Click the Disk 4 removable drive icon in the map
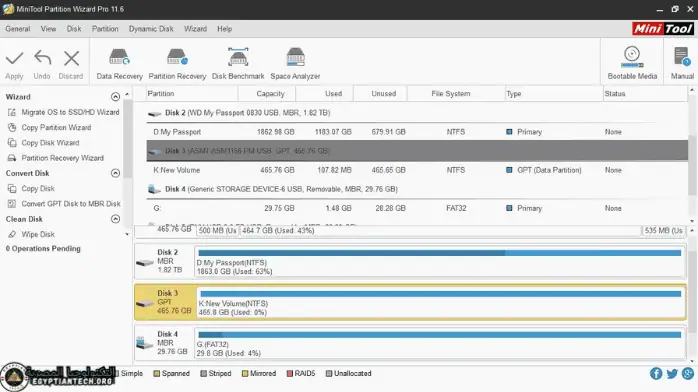This screenshot has width=698, height=392. point(144,343)
